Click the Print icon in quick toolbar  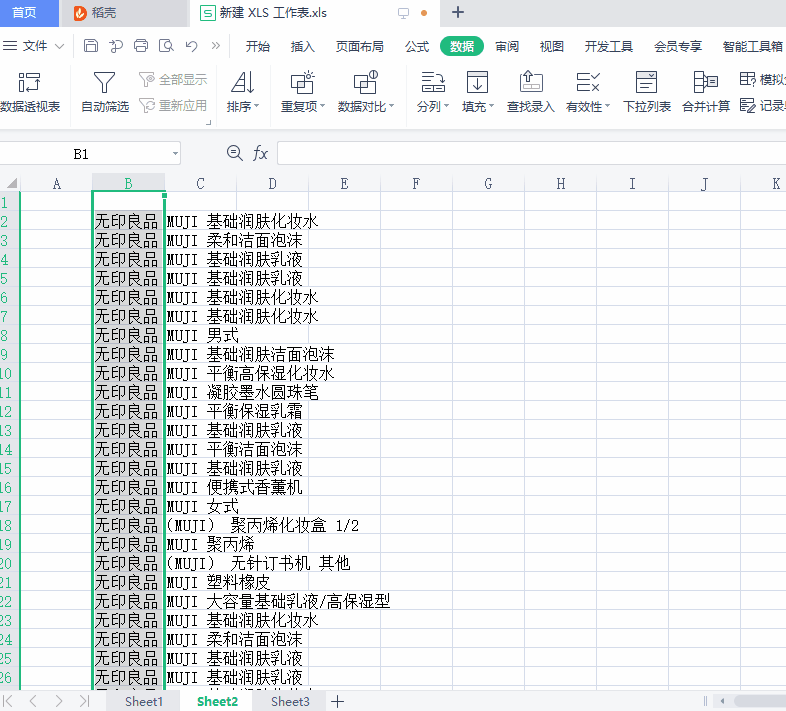141,46
